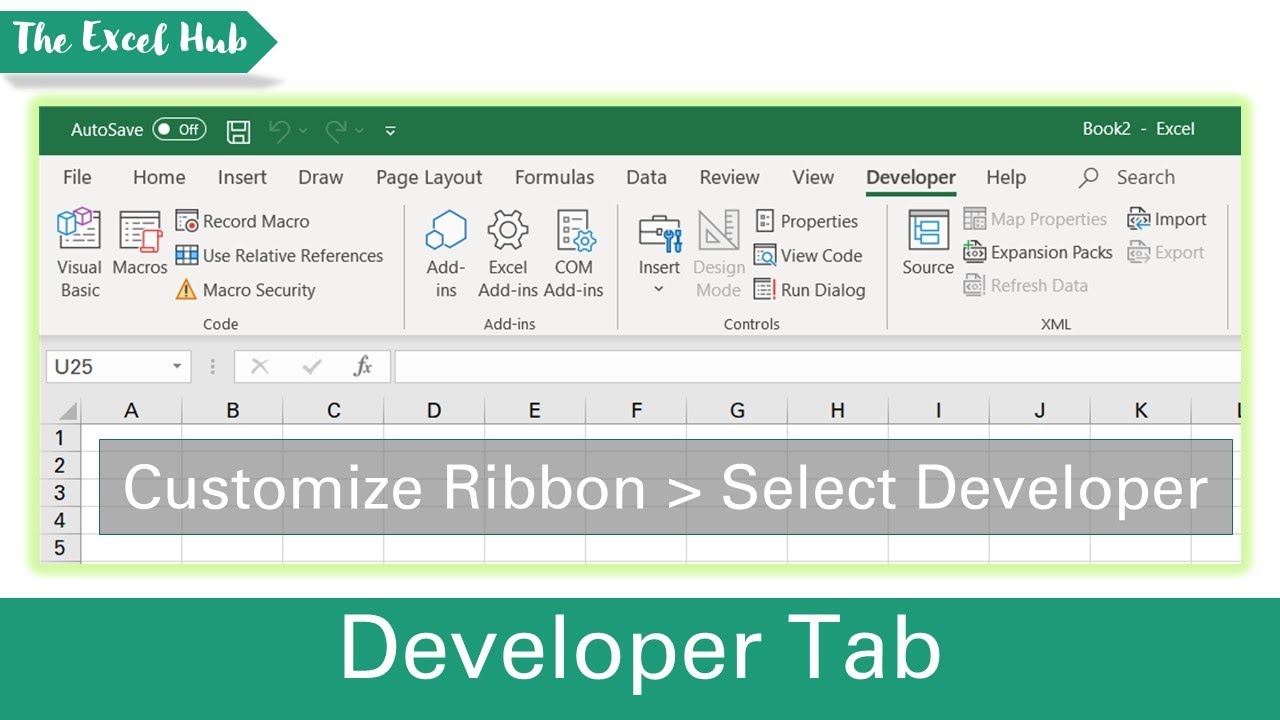
Task: Switch to the Home tab
Action: pos(159,177)
